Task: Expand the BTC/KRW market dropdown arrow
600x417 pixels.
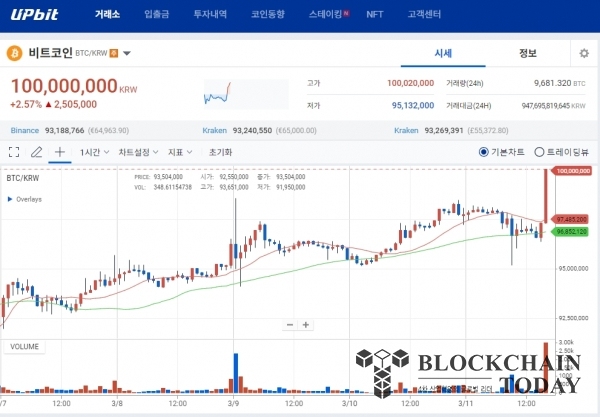Action: click(127, 53)
